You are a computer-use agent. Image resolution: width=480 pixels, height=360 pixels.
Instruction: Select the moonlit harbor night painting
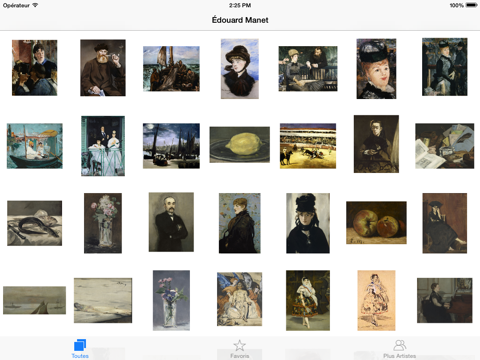tap(171, 146)
